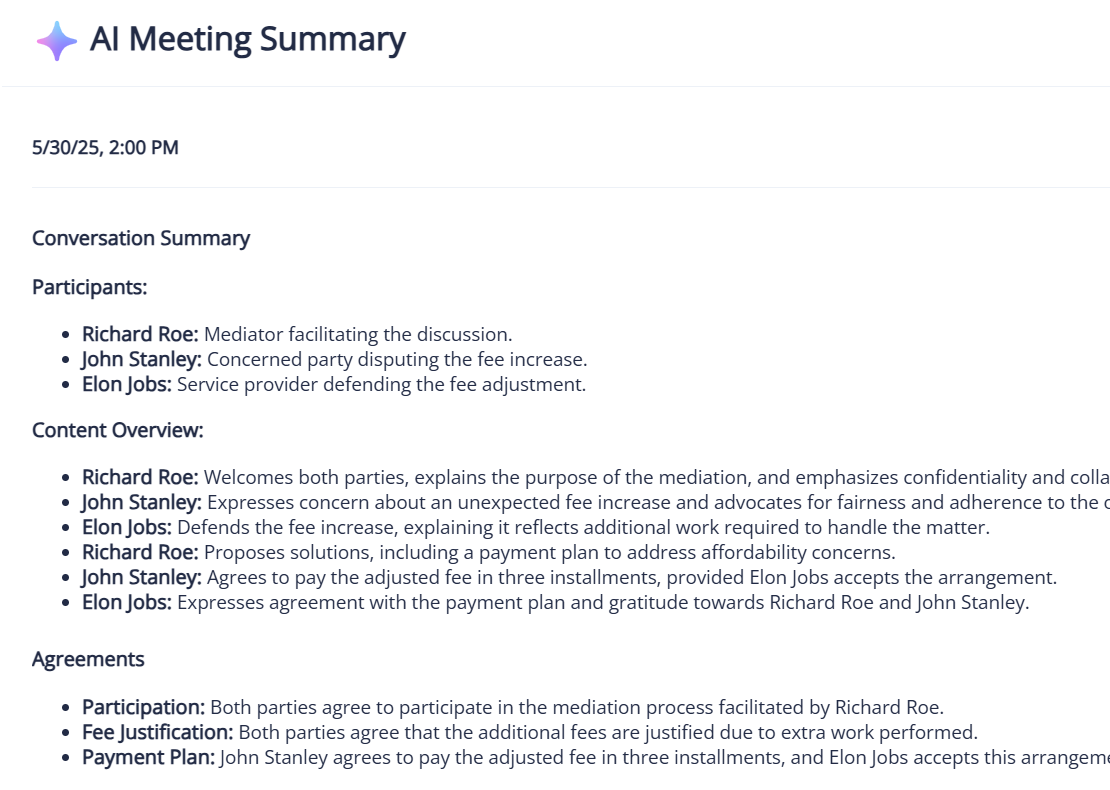Click John Stanley in Participants list
The height and width of the screenshot is (790, 1110).
pyautogui.click(x=142, y=359)
